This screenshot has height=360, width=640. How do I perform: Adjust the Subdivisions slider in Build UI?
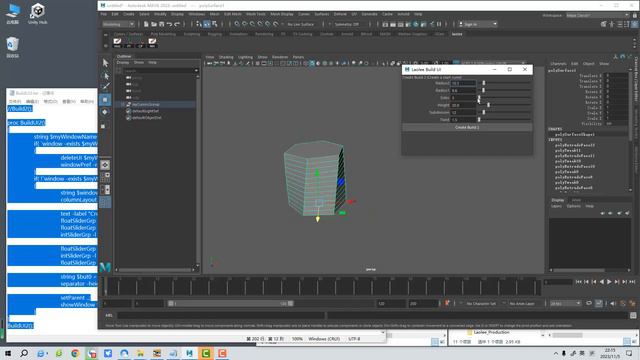pos(504,112)
